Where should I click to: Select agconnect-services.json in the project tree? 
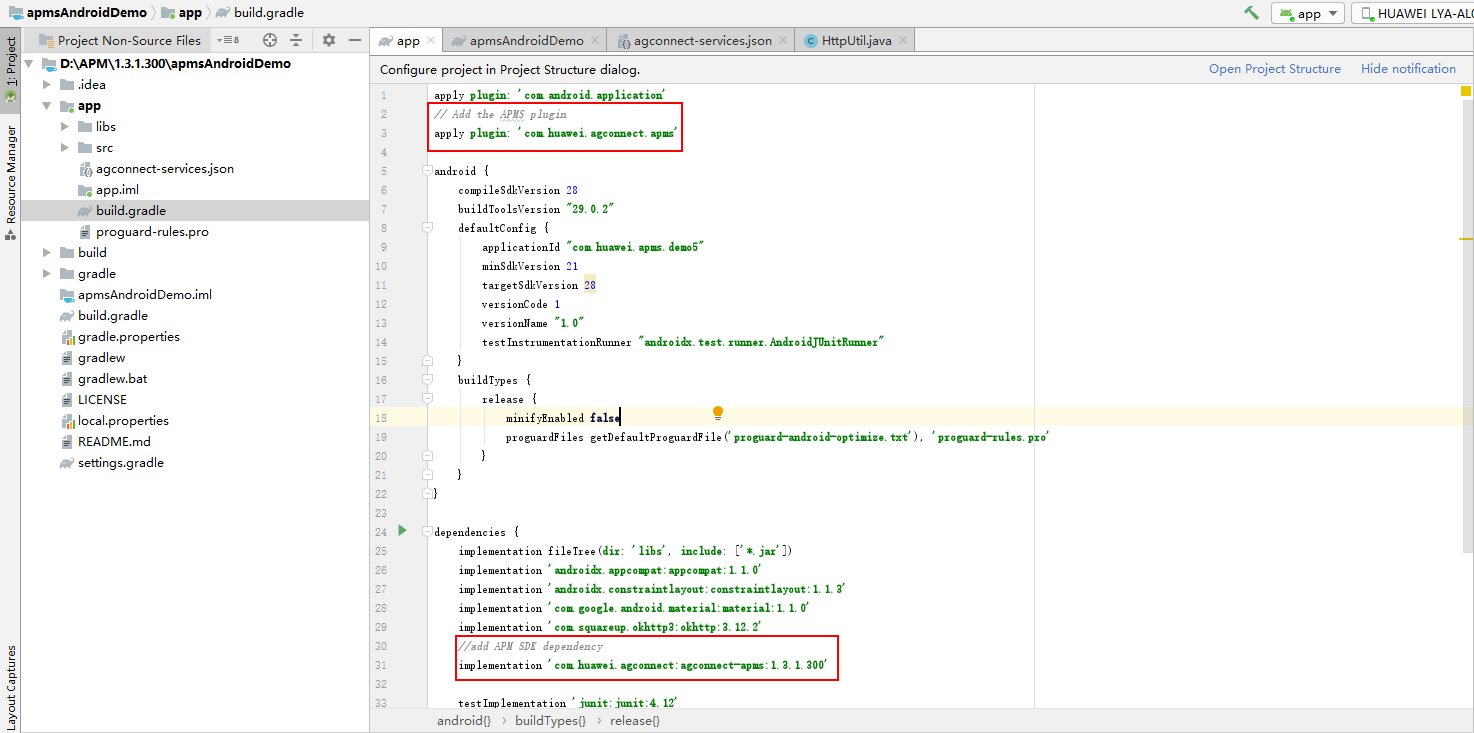pyautogui.click(x=165, y=169)
